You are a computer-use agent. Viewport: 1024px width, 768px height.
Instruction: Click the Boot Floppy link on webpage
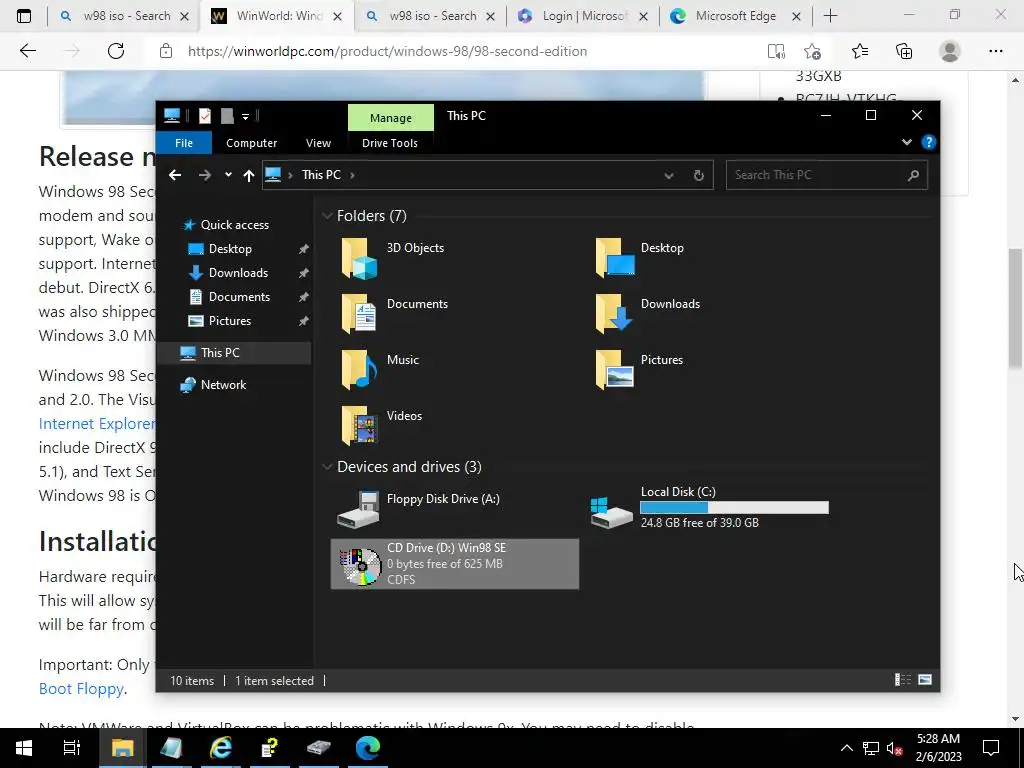pyautogui.click(x=81, y=689)
